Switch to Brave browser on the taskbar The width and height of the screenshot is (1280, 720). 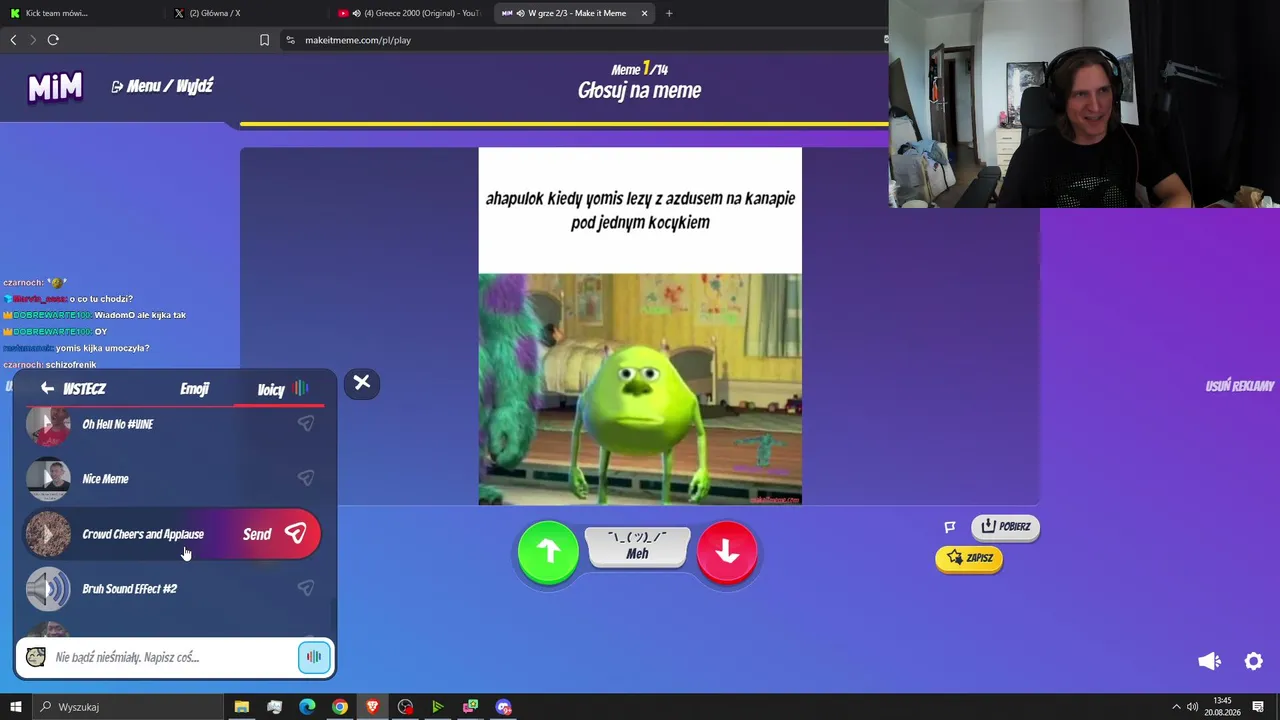pyautogui.click(x=373, y=707)
